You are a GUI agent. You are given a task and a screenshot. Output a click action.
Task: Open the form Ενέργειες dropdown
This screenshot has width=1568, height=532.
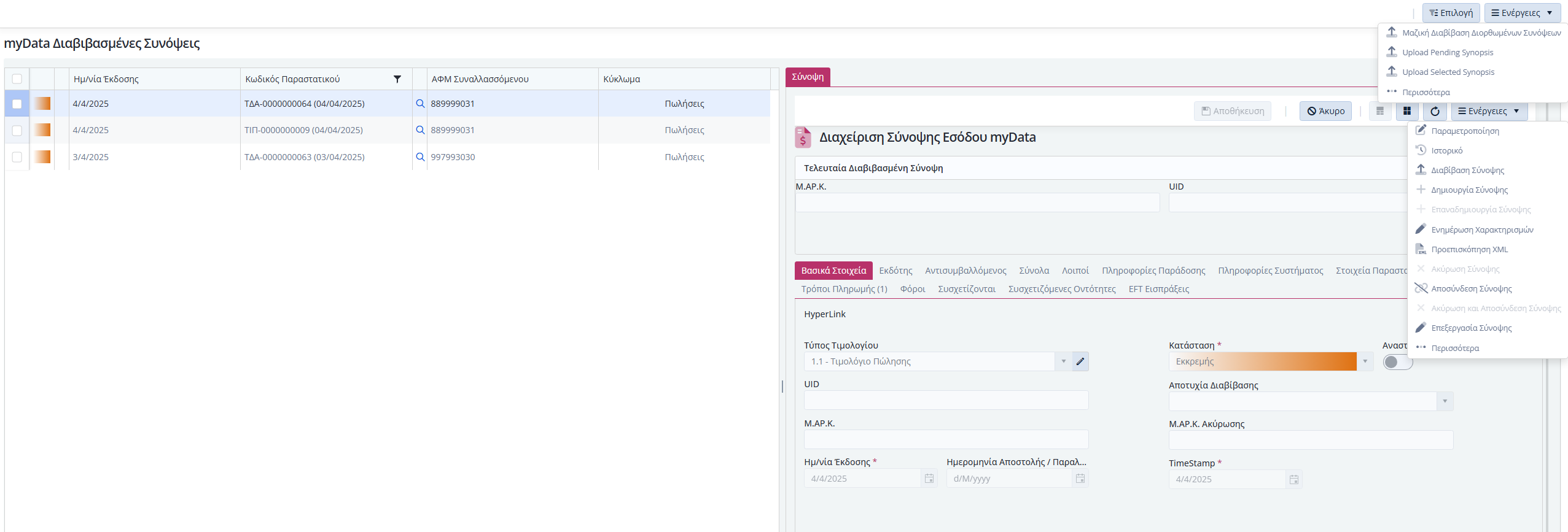(x=1489, y=111)
